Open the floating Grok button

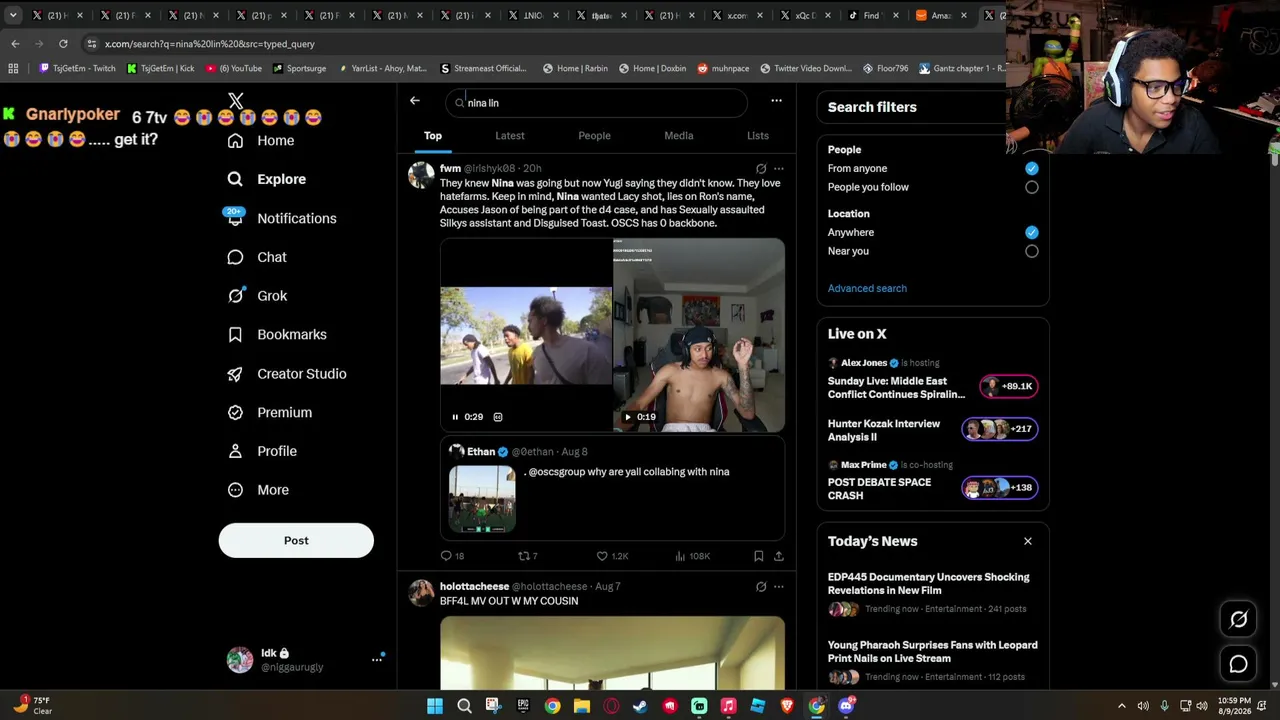[1238, 620]
